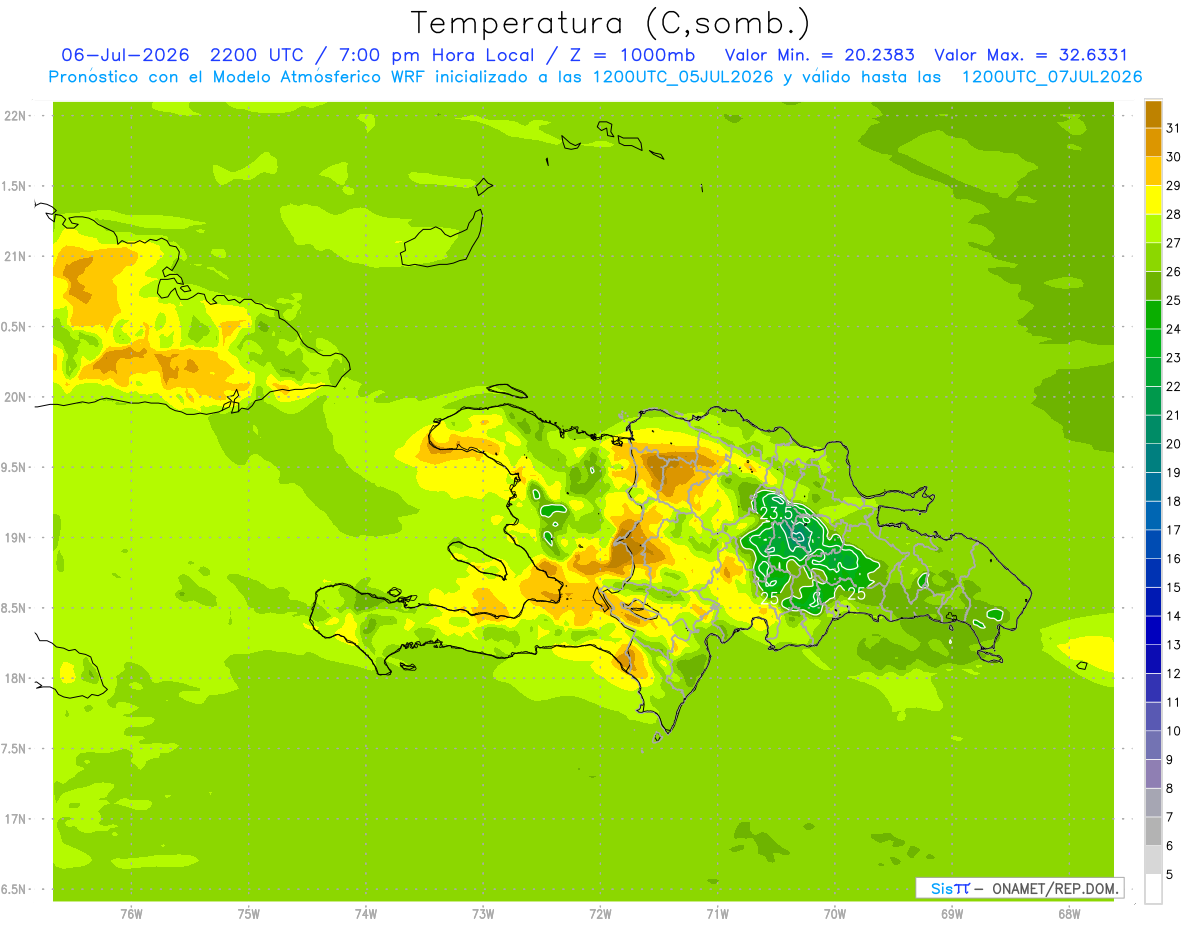Click the legend value "15"

1174,587
